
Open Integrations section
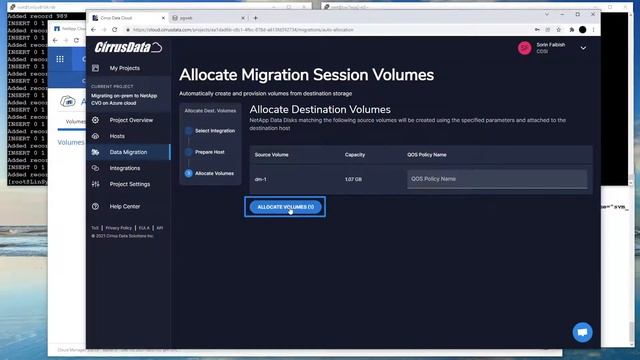pos(124,168)
